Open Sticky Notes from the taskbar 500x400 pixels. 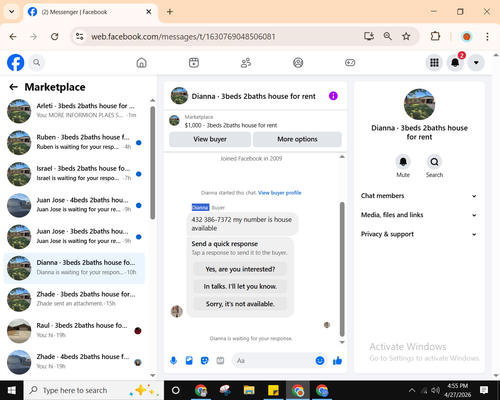click(273, 390)
